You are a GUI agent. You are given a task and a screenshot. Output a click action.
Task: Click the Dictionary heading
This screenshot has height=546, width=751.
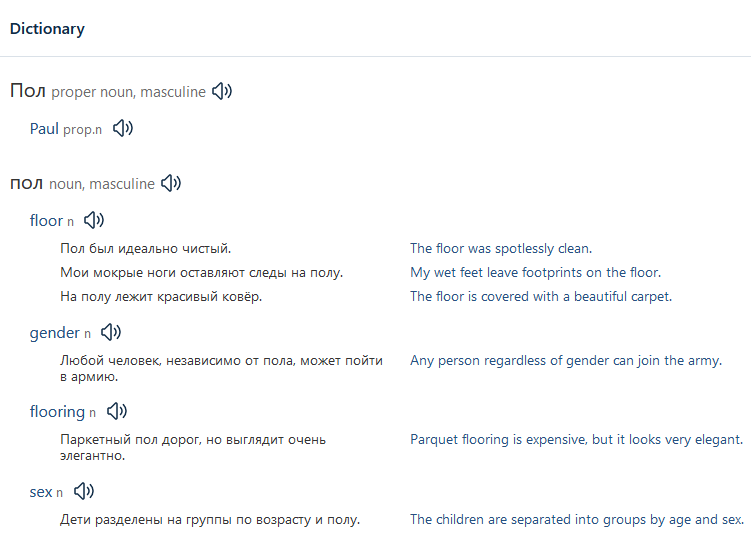coord(47,29)
